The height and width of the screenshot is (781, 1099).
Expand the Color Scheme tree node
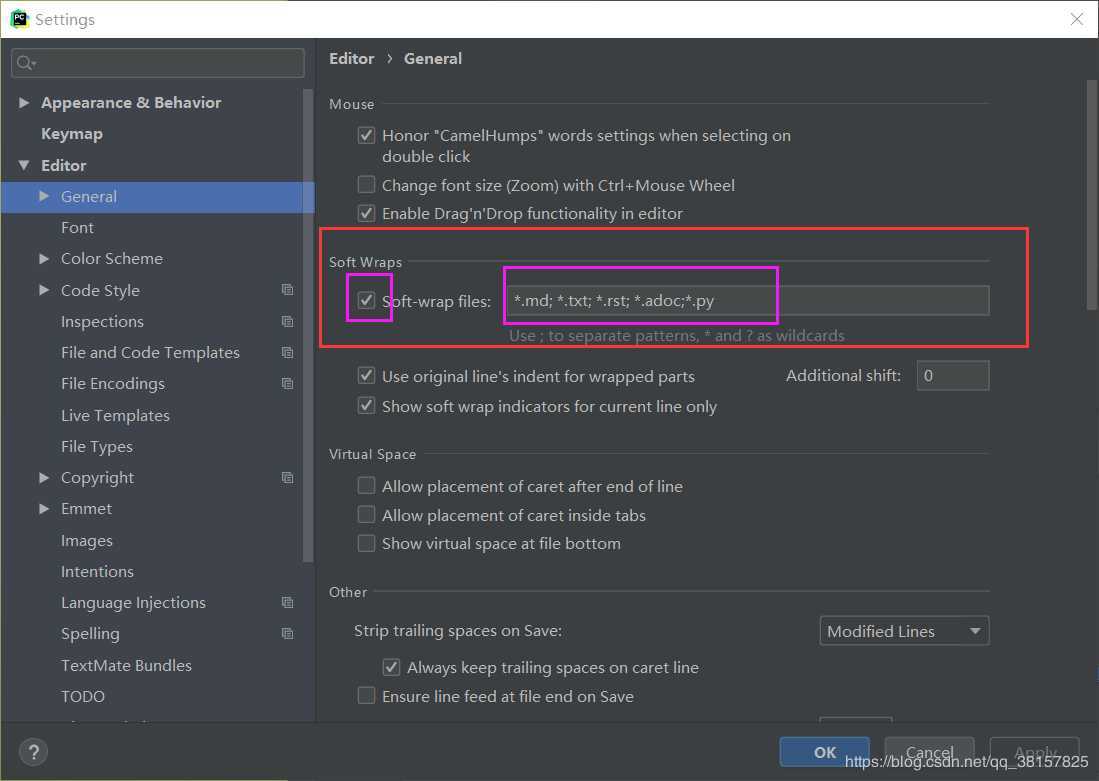point(44,259)
